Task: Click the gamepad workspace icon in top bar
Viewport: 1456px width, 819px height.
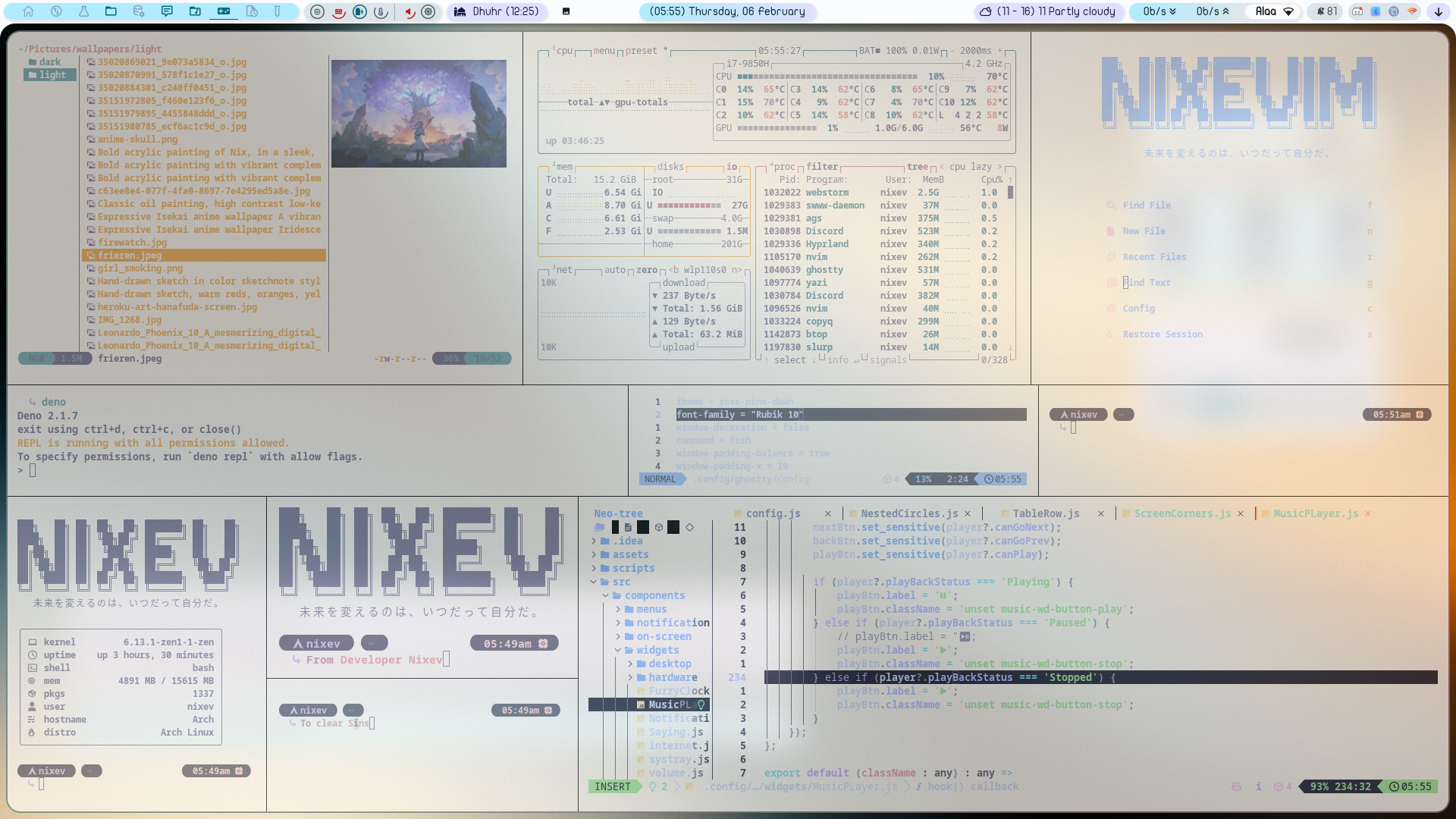Action: [x=224, y=11]
